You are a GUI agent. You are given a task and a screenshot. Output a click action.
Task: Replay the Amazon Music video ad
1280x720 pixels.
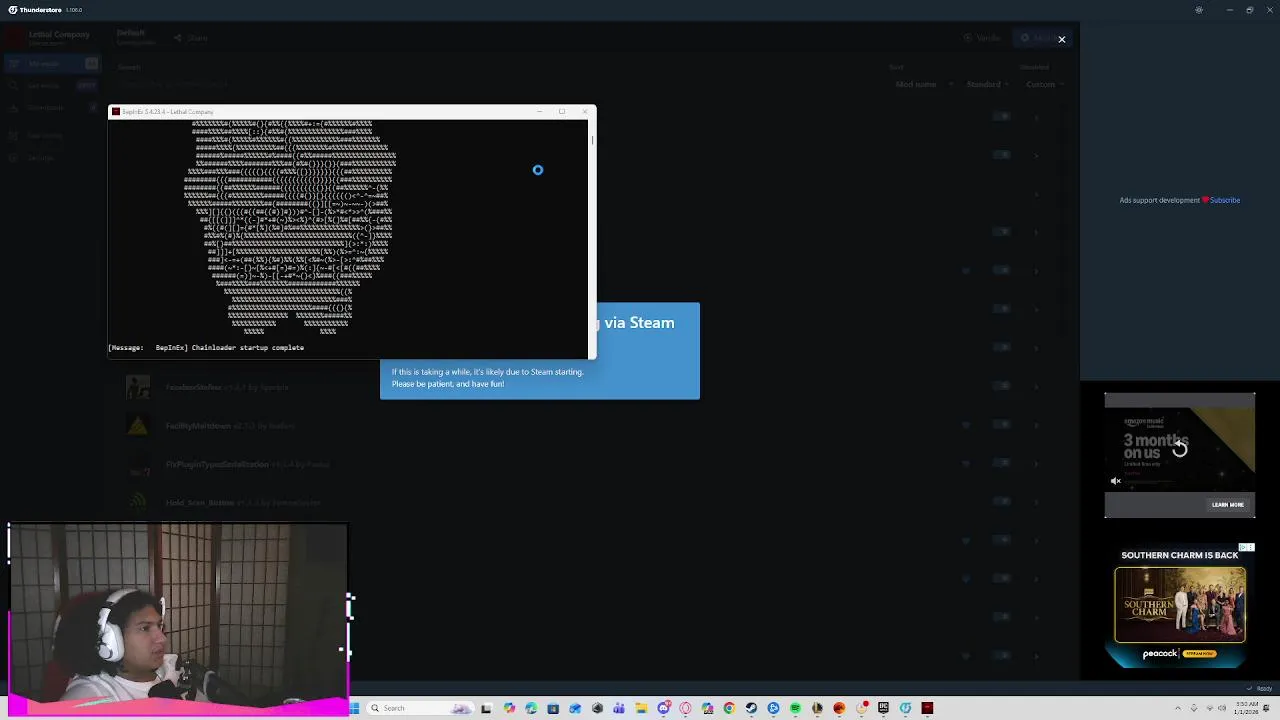coord(1180,449)
